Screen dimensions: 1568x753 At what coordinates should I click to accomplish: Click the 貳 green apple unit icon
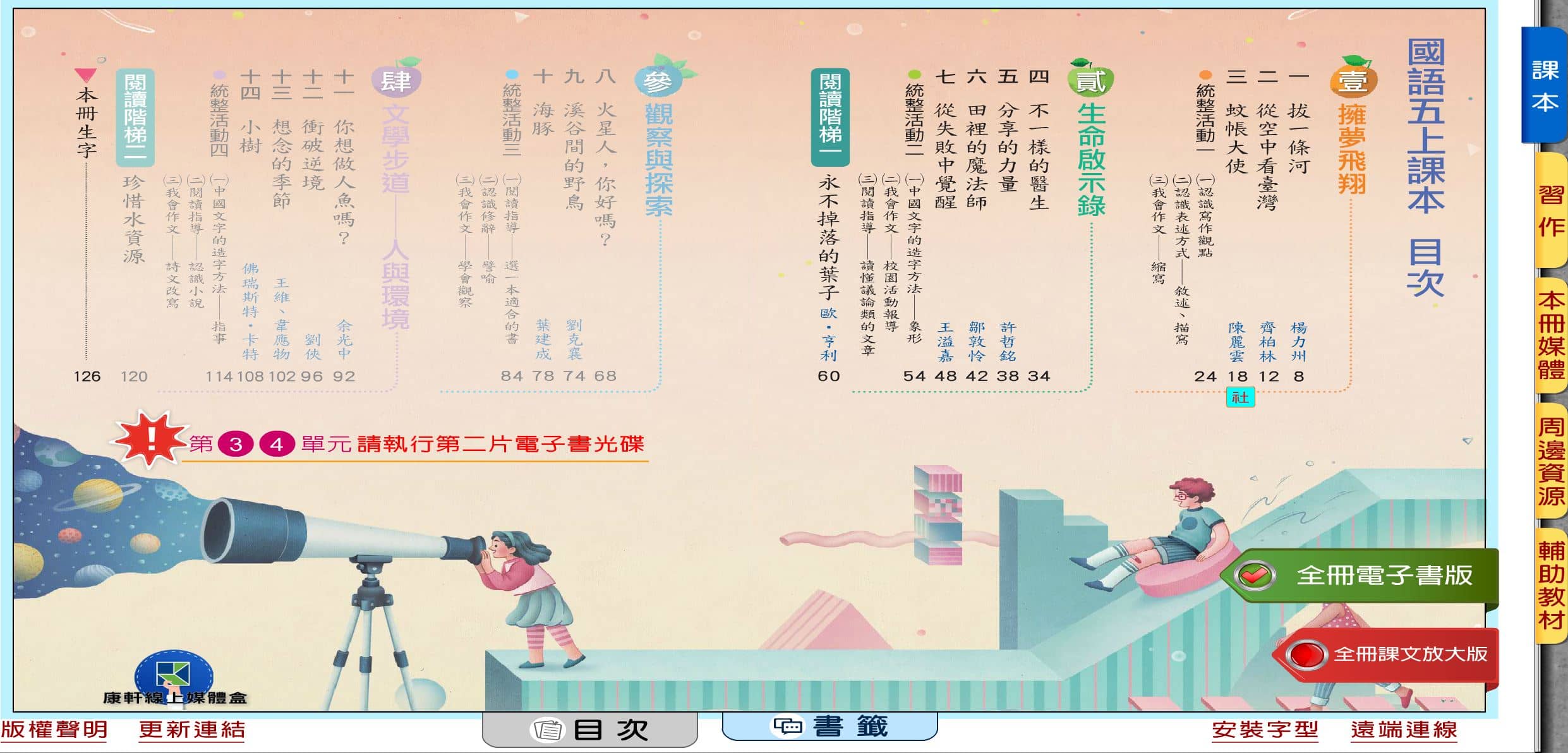(x=1090, y=78)
